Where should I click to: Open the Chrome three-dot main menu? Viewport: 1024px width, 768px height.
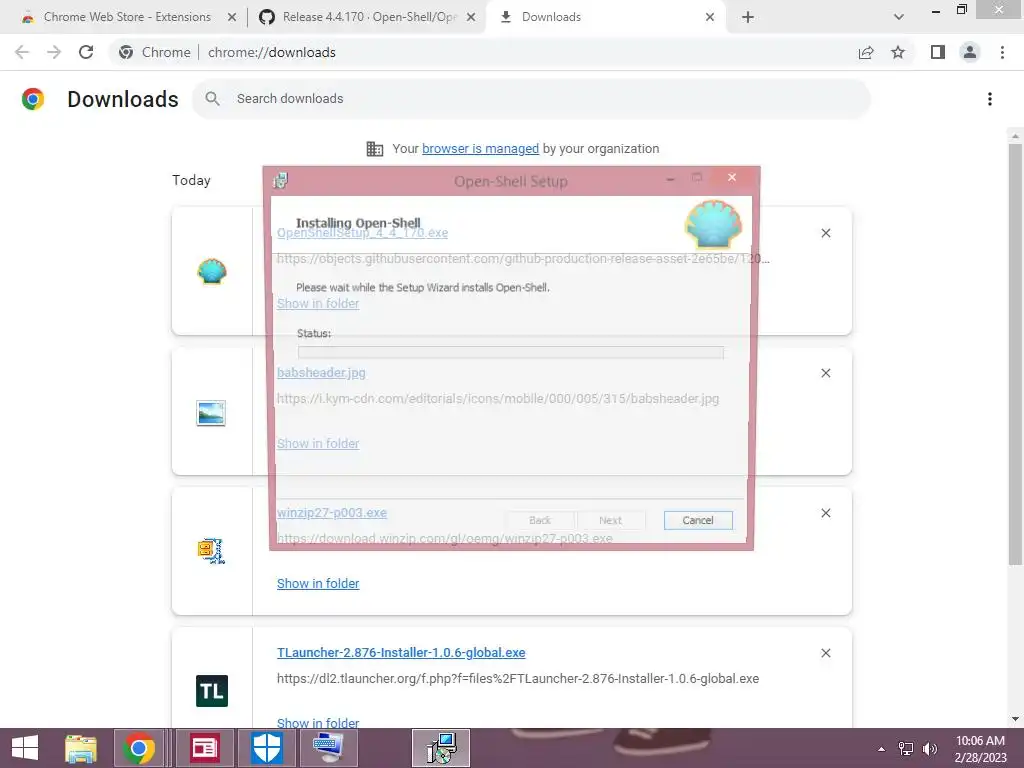click(1002, 52)
